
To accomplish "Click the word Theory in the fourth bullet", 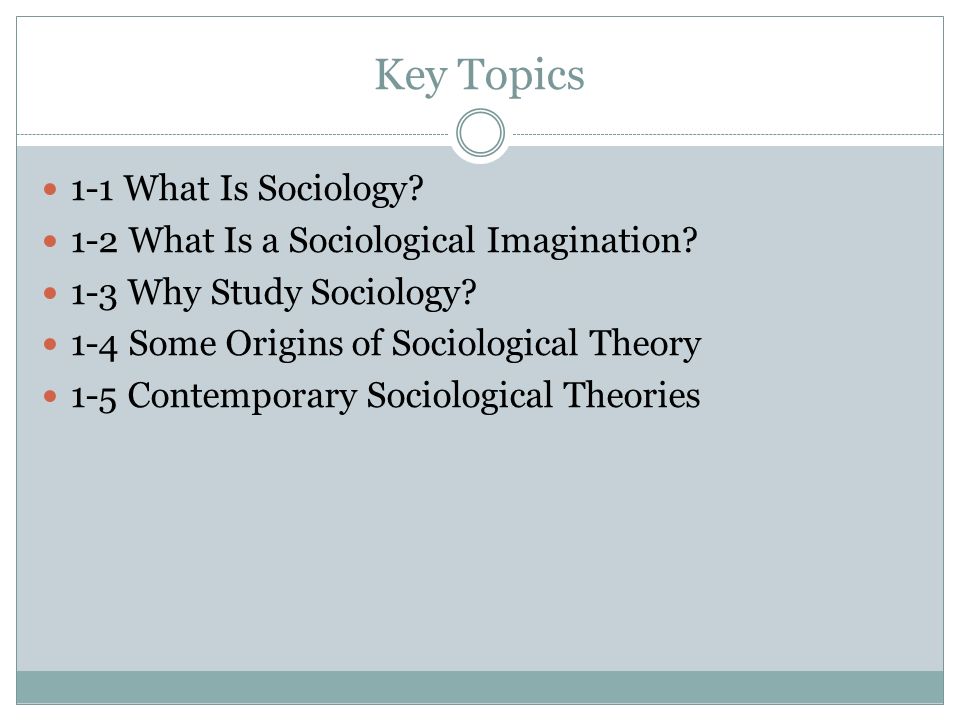I will [645, 345].
